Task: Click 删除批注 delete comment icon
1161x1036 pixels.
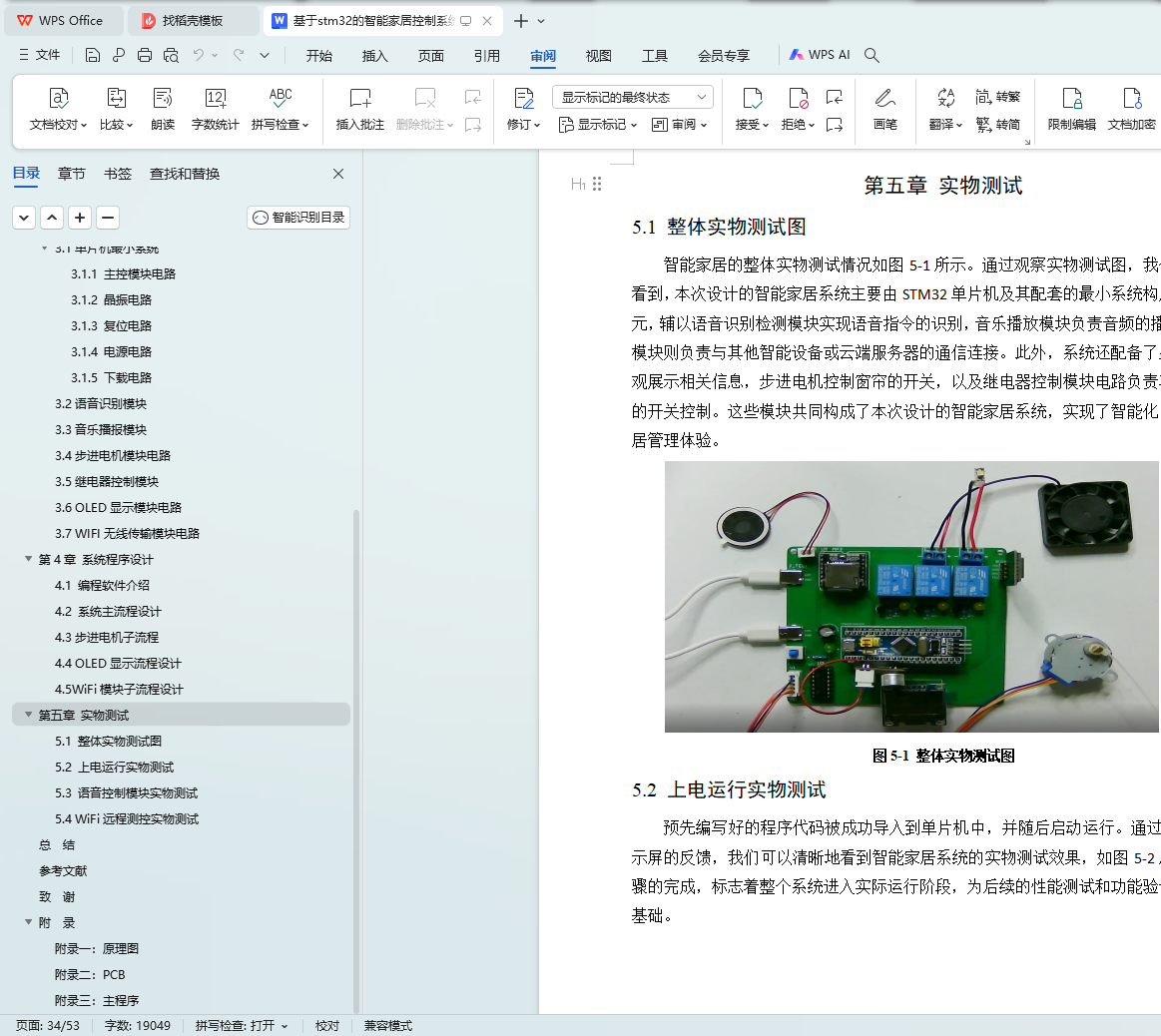Action: point(424,109)
